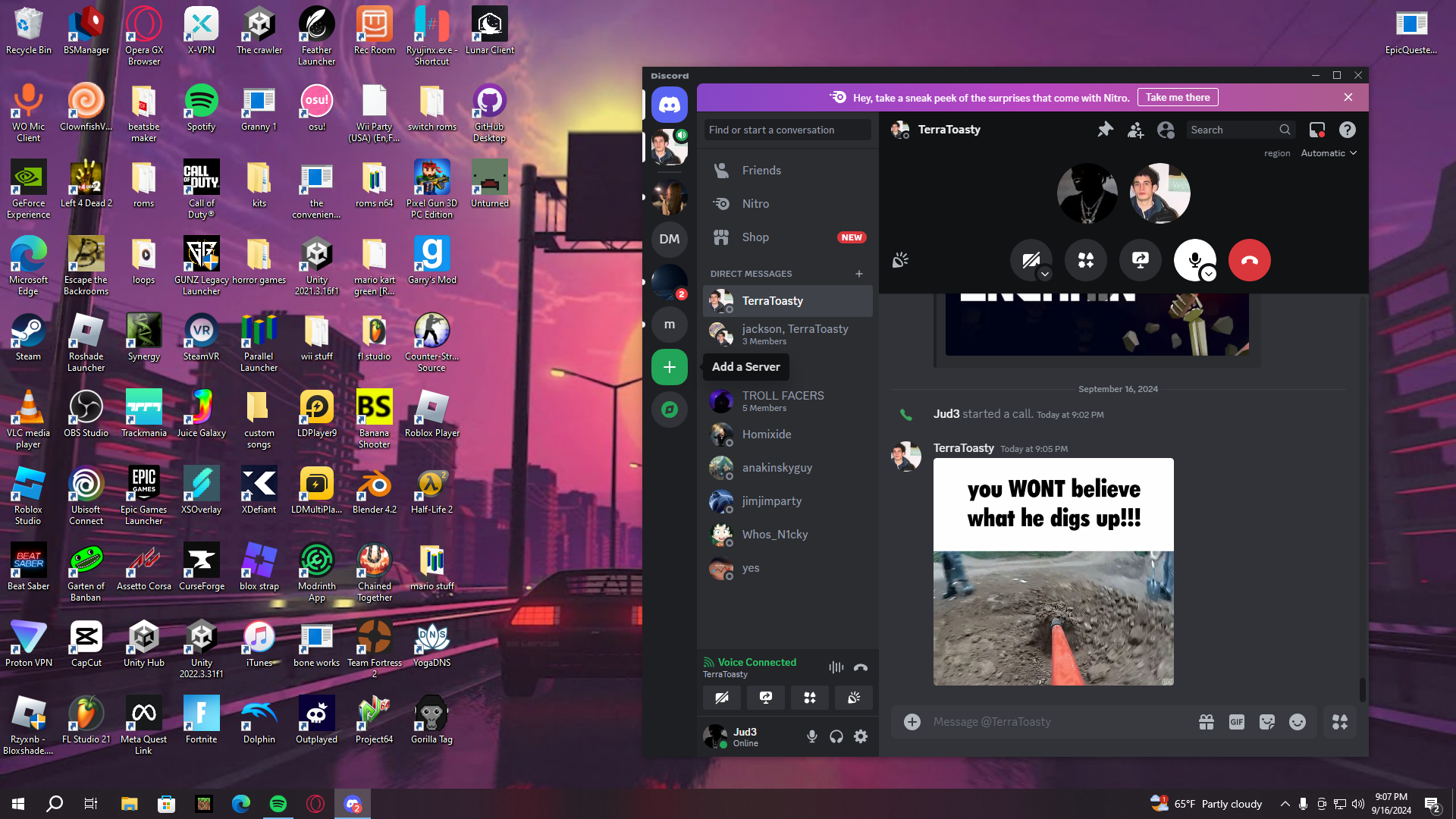The width and height of the screenshot is (1456, 819).
Task: Click the chat scrollbar thumb
Action: (1362, 689)
